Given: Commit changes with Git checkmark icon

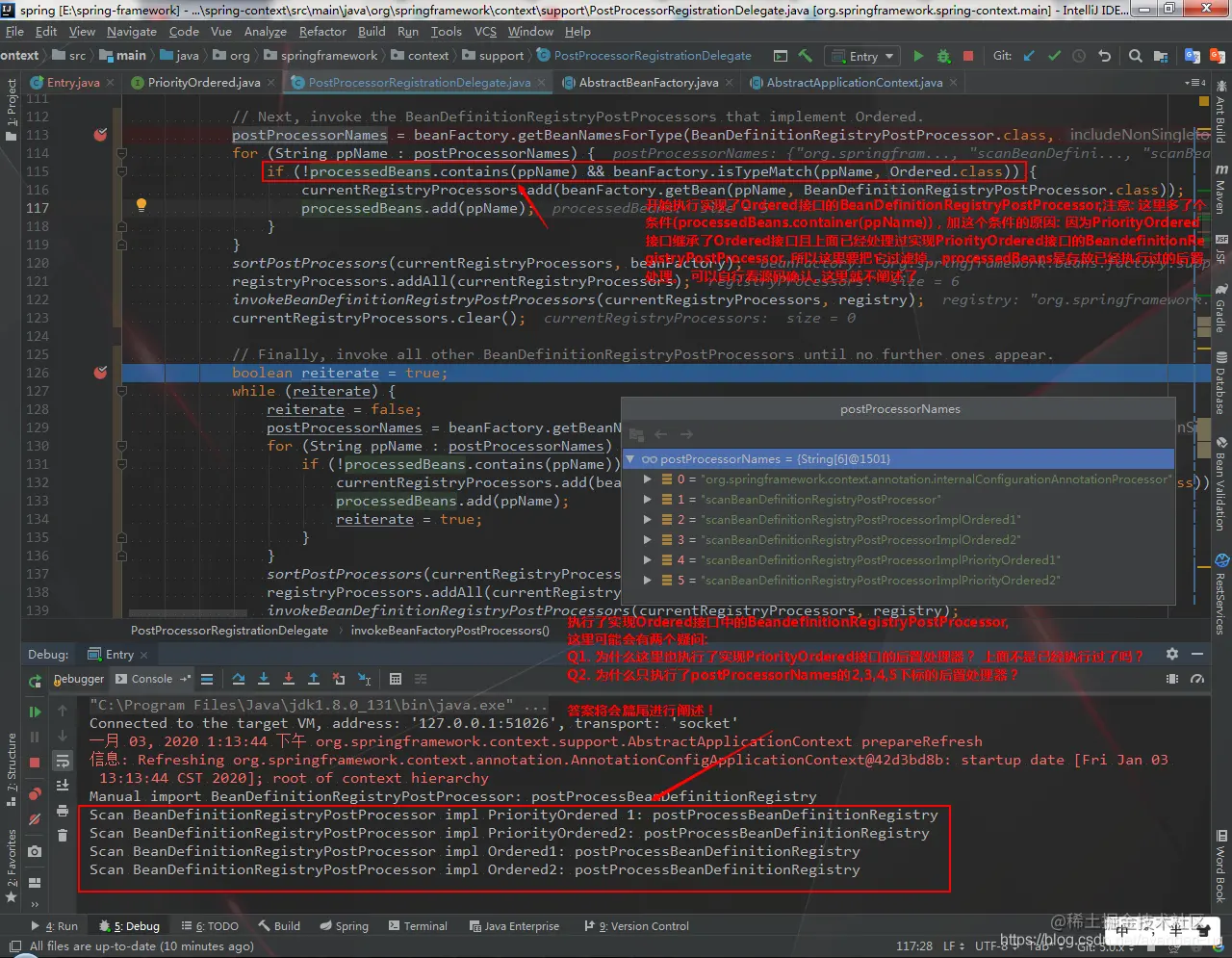Looking at the screenshot, I should pyautogui.click(x=1054, y=56).
